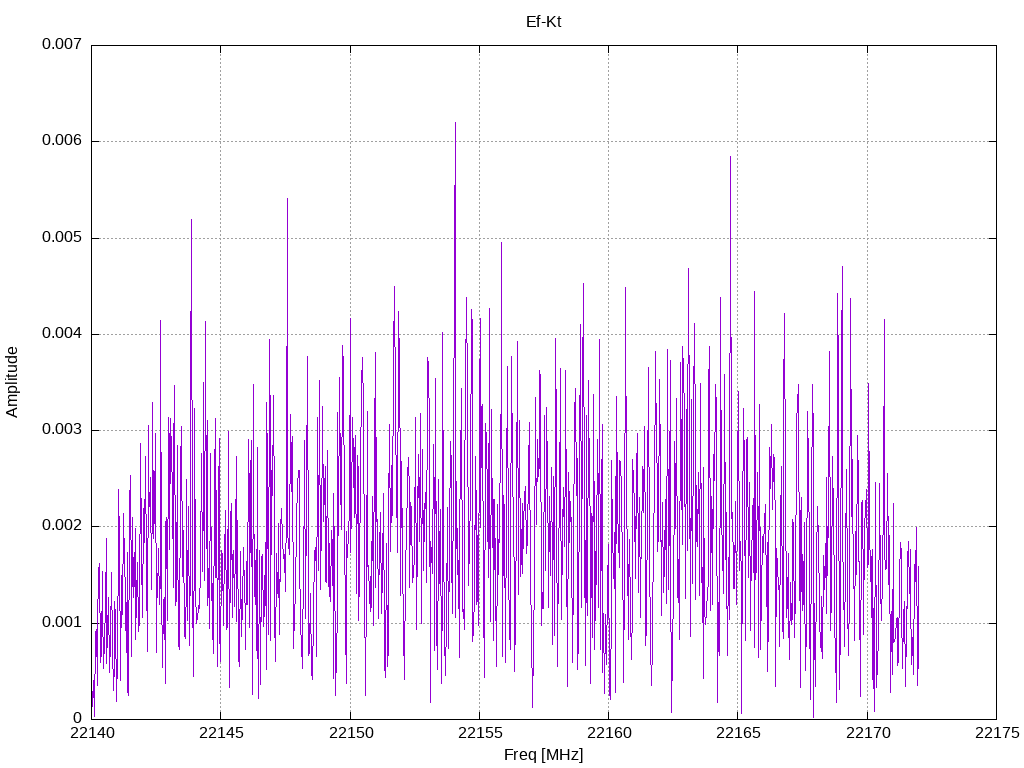Click the y-axis tick label "0.006"
The image size is (1024, 768).
(x=62, y=140)
